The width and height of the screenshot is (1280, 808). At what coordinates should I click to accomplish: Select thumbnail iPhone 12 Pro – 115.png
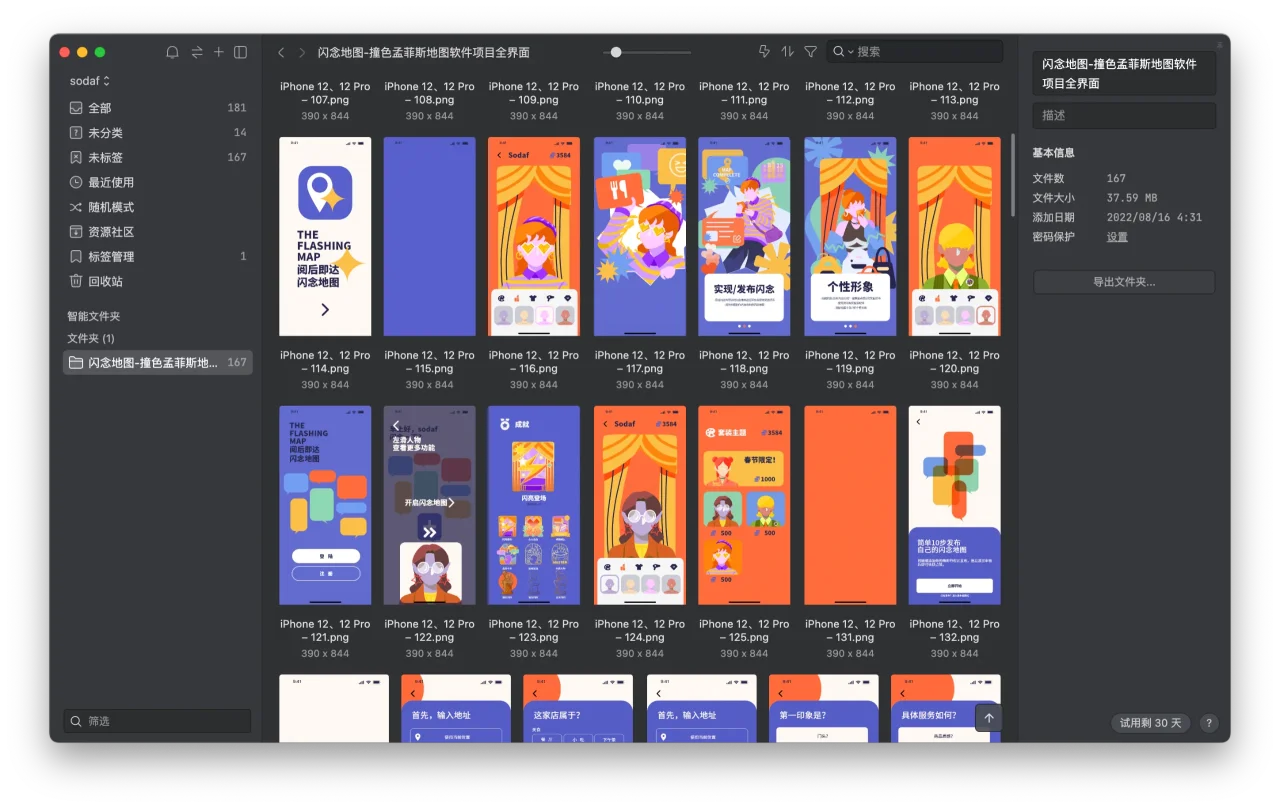coord(430,236)
